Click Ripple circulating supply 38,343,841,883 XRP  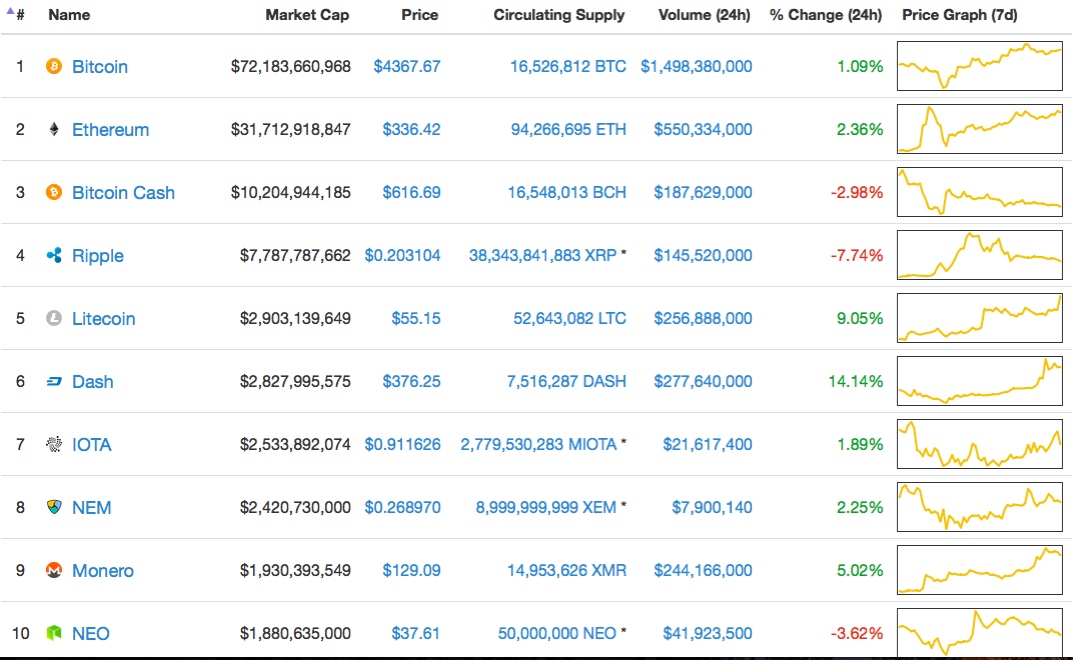tap(542, 256)
